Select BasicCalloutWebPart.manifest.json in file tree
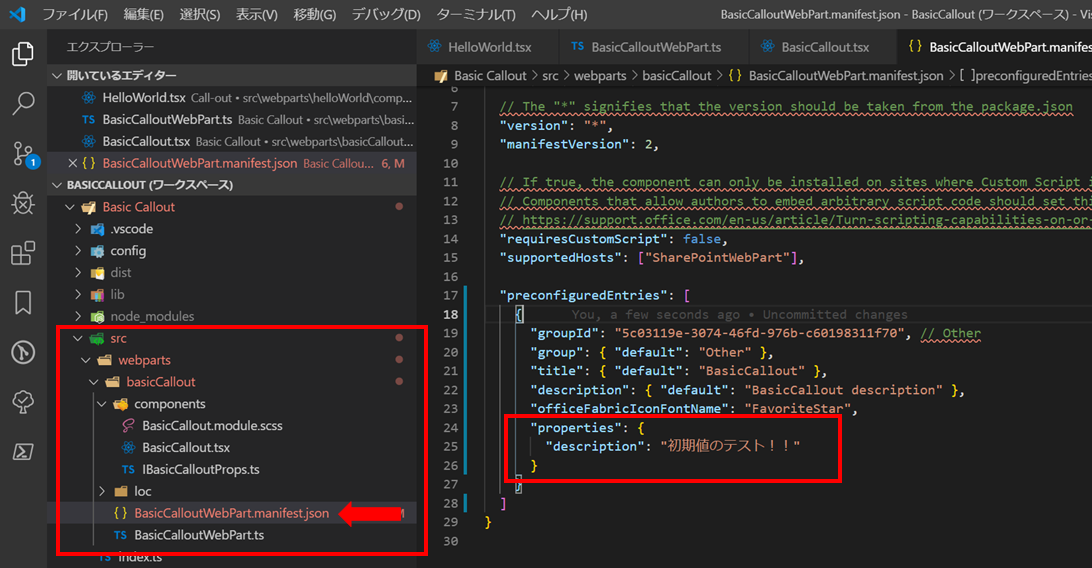 231,513
